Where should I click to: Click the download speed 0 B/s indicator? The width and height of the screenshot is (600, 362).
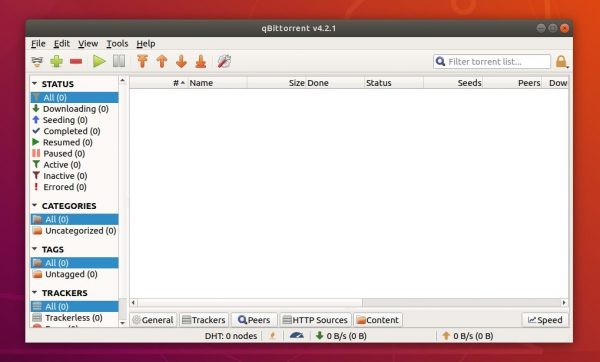tap(341, 336)
